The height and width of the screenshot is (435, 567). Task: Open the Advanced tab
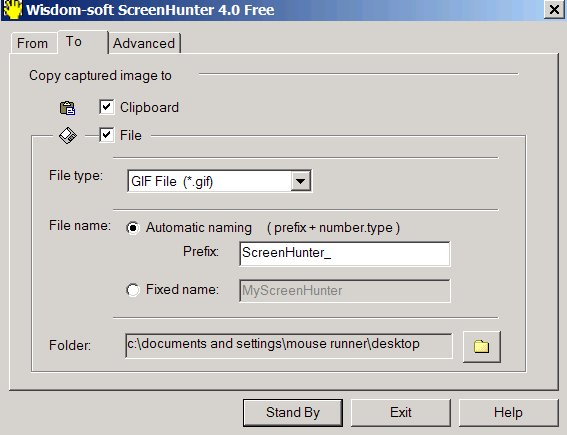tap(144, 43)
